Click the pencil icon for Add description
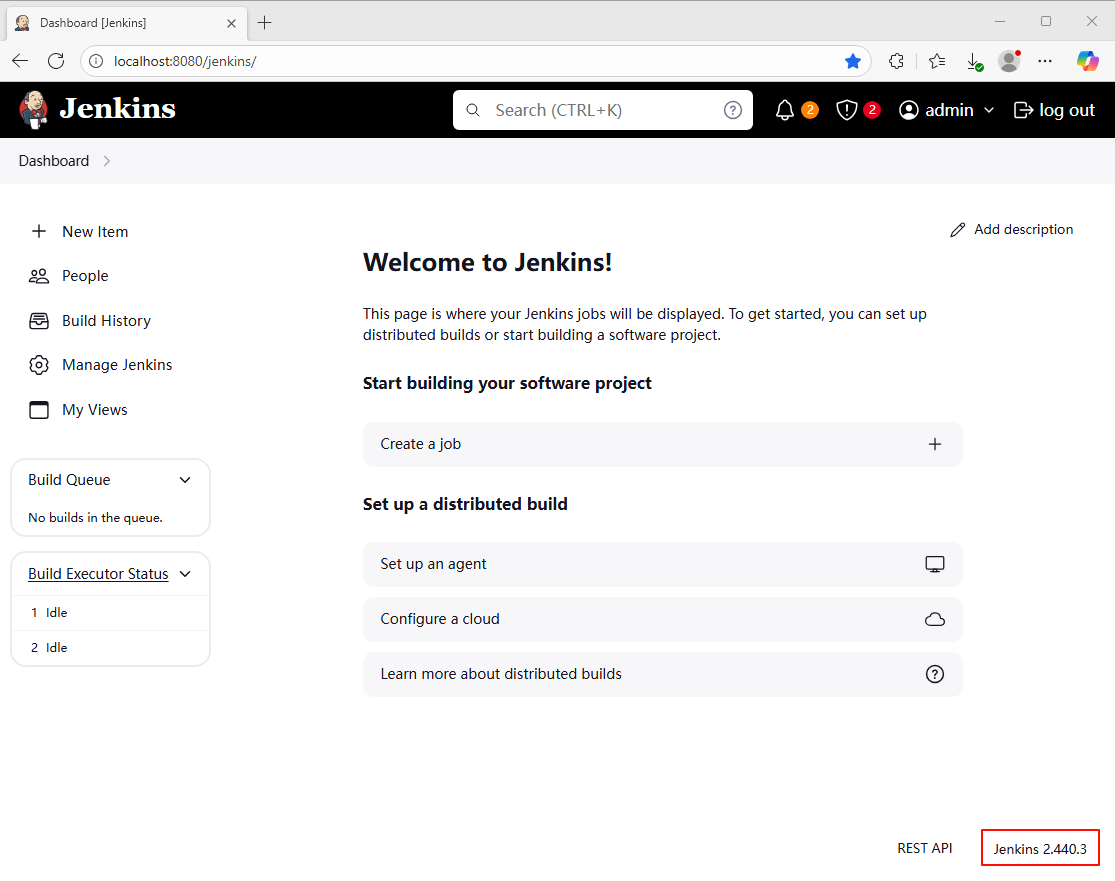 click(958, 230)
